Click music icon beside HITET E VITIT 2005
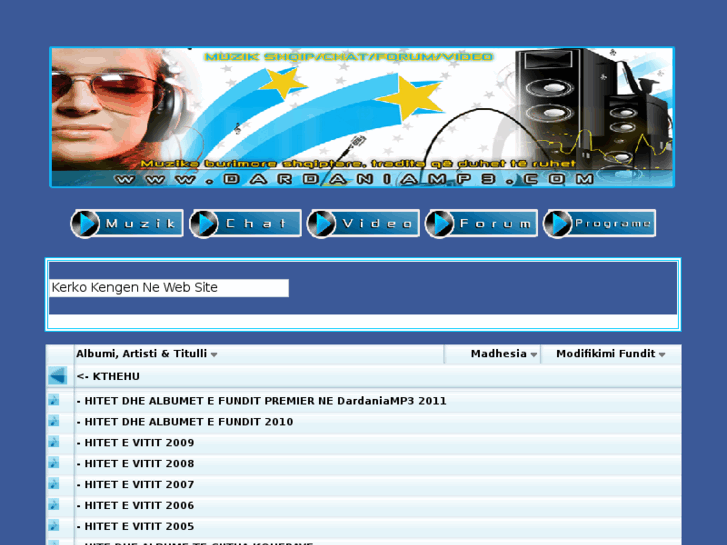Viewport: 727px width, 545px height. [54, 525]
